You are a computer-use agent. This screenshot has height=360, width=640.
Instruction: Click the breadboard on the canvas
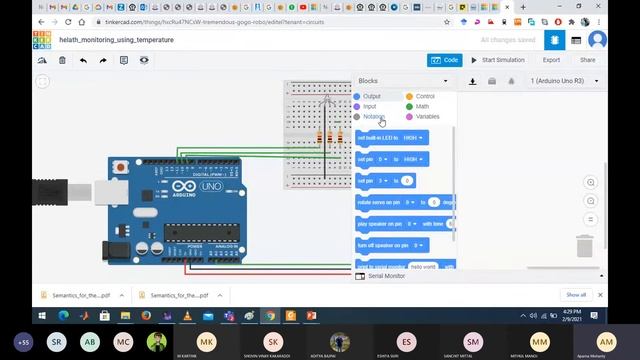pos(318,135)
